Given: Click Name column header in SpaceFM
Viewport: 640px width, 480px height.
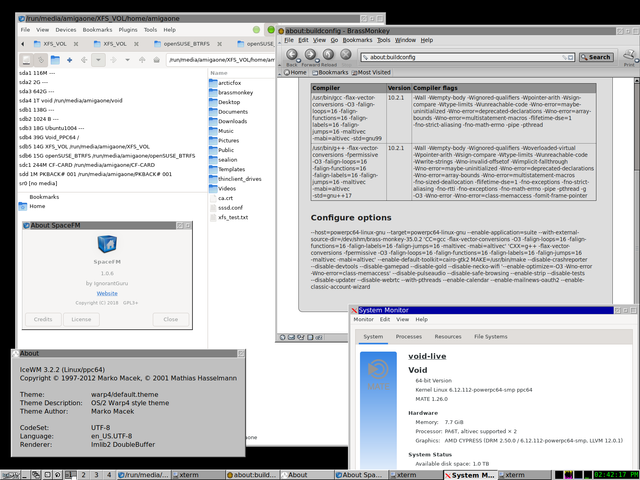Looking at the screenshot, I should click(x=219, y=73).
